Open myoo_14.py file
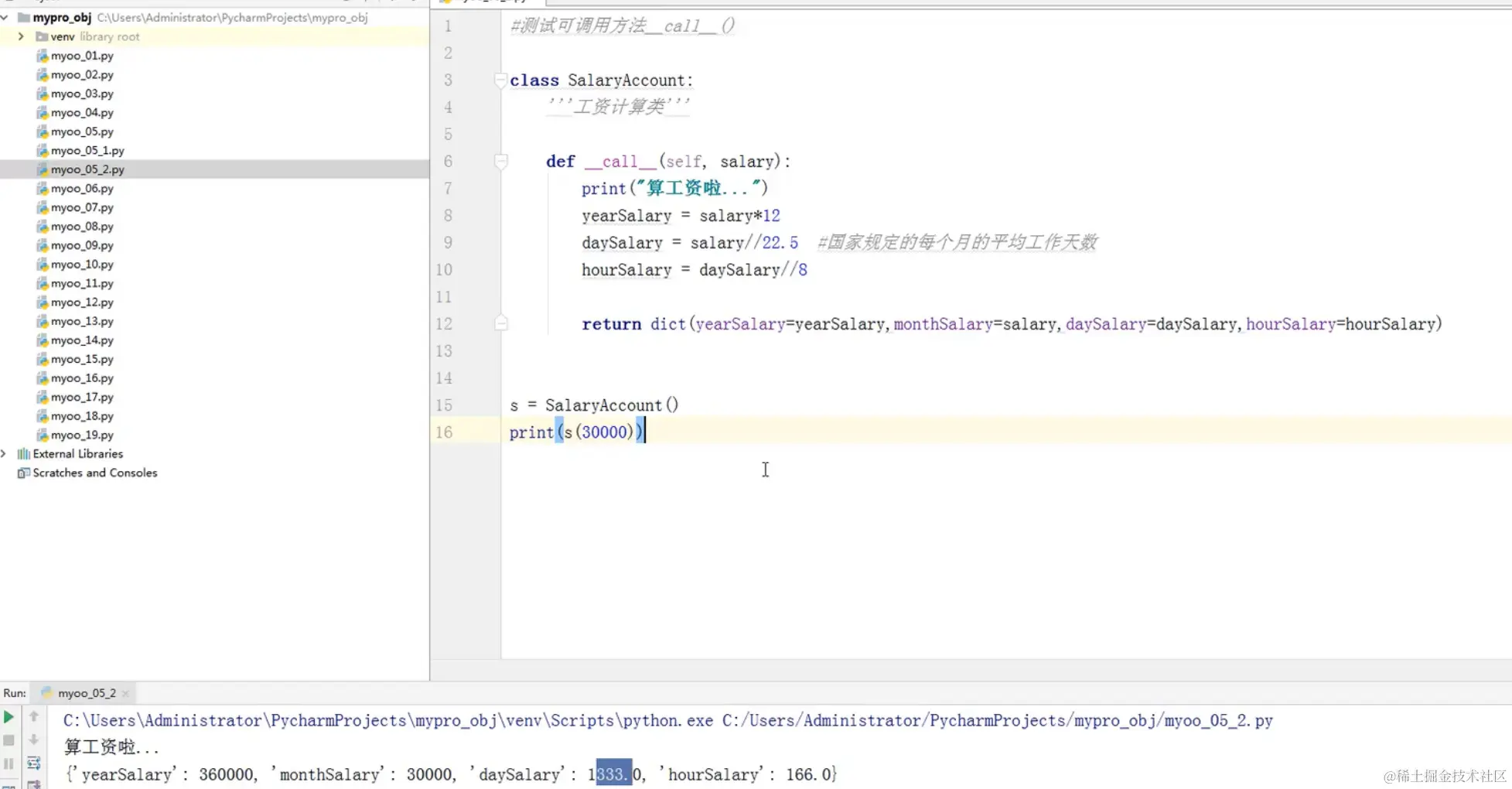This screenshot has height=789, width=1512. 82,340
